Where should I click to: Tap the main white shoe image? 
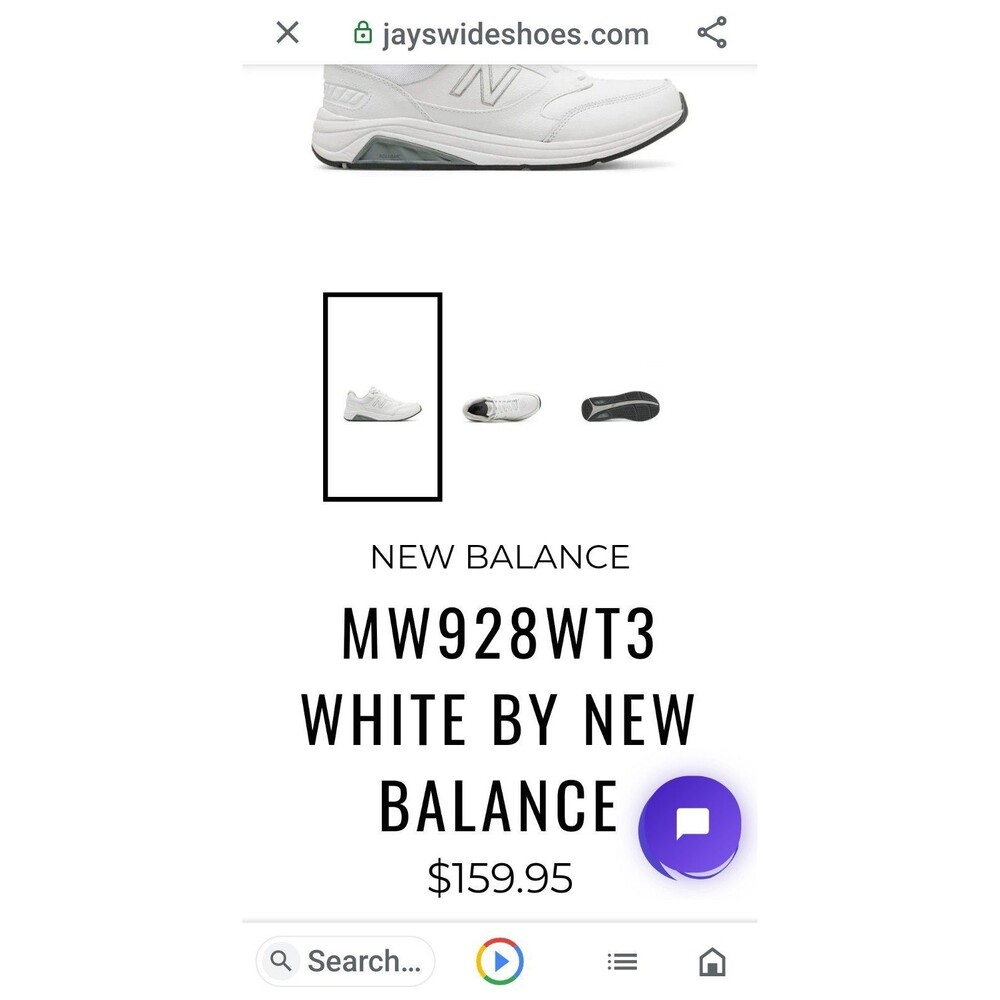(x=500, y=117)
